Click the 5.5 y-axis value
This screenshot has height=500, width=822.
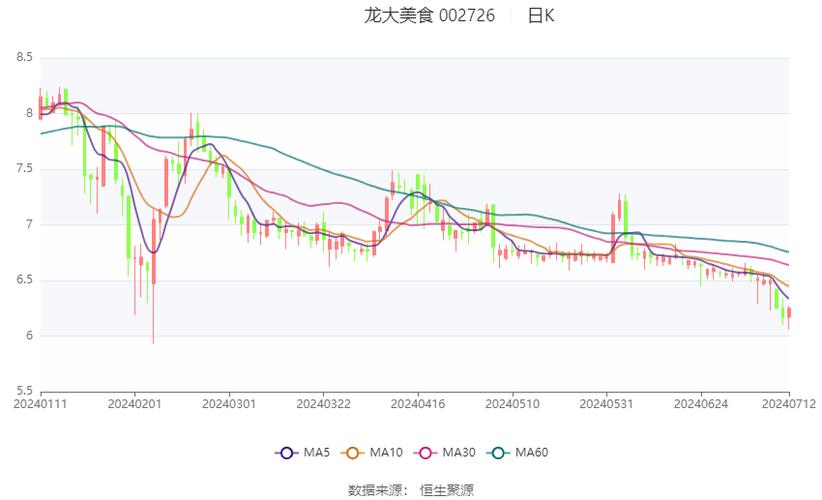(25, 391)
